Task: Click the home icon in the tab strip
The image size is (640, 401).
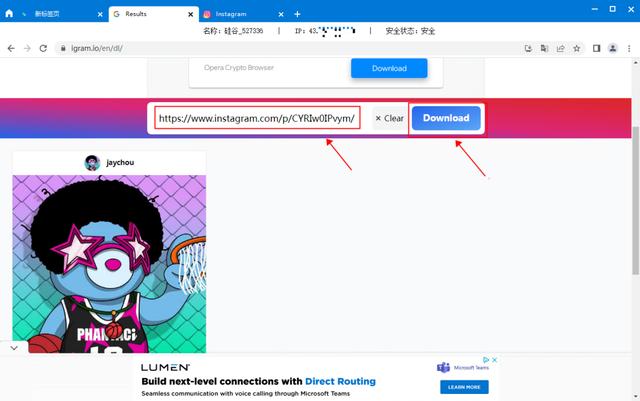Action: (x=9, y=13)
